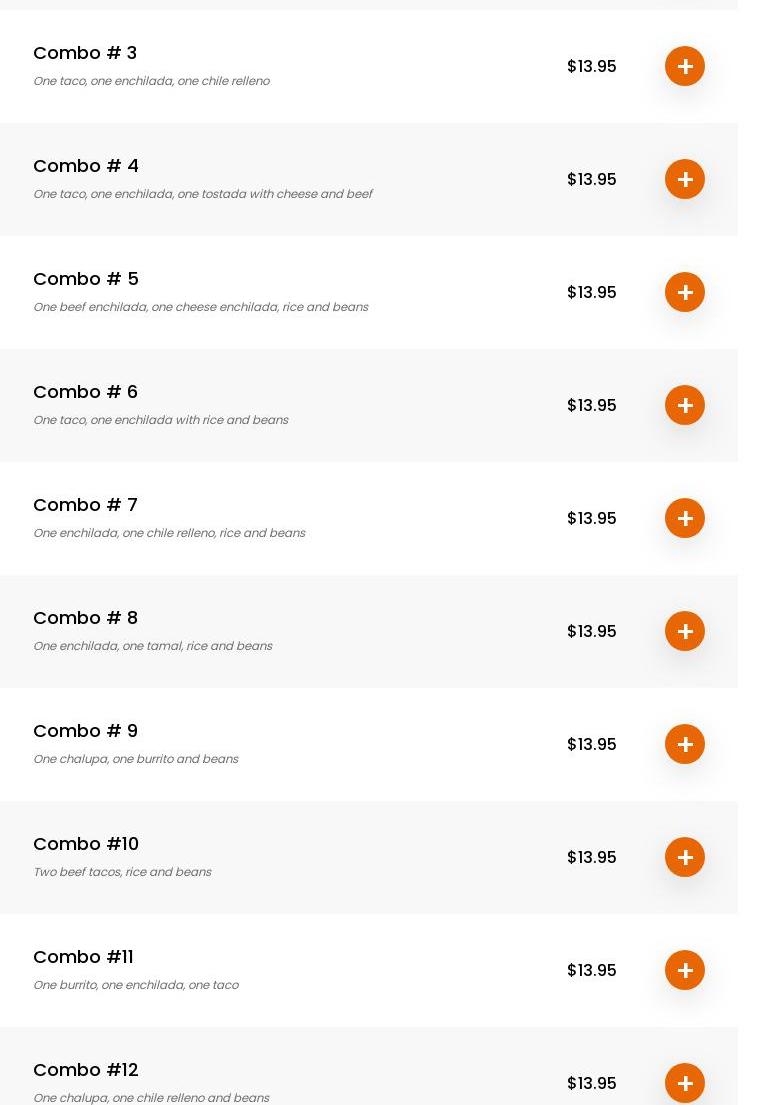Add Combo # 3 with the plus icon
The height and width of the screenshot is (1105, 770).
tap(685, 66)
